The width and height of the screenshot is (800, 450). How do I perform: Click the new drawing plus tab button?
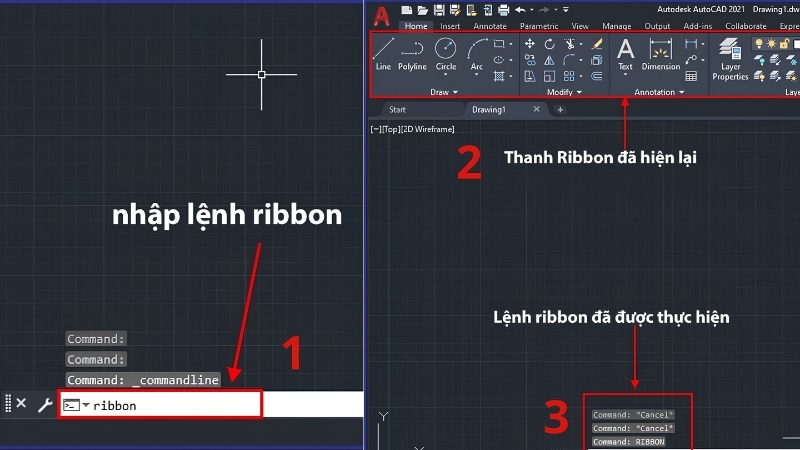(560, 110)
